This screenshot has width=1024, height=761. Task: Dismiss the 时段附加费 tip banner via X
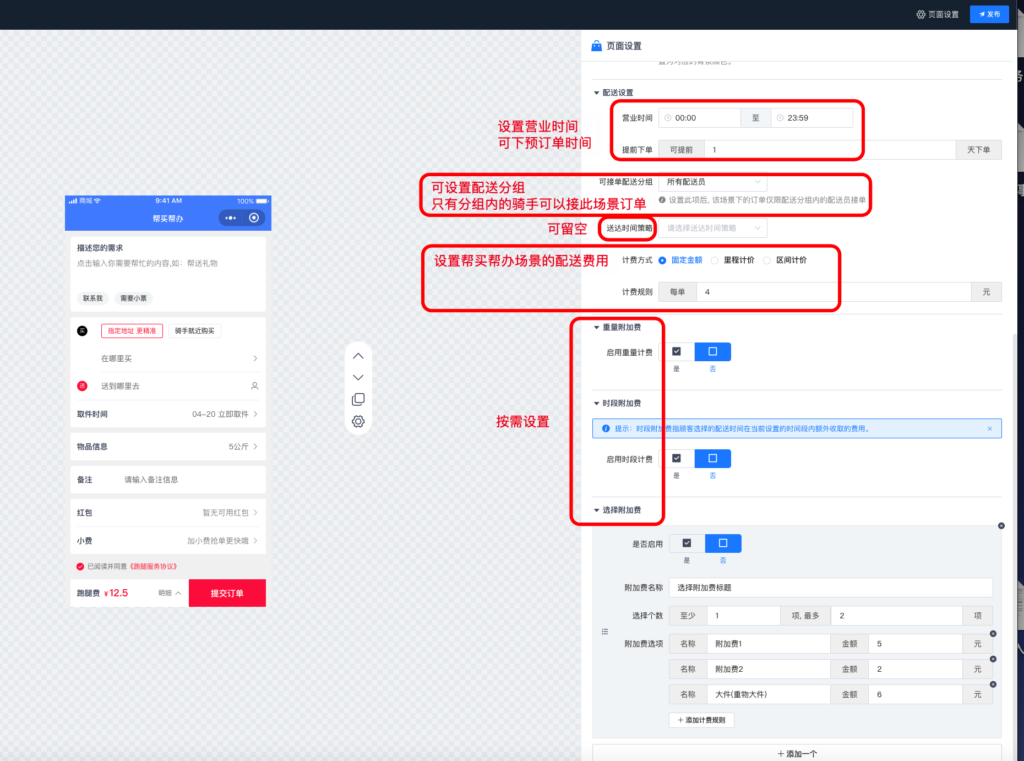click(989, 428)
